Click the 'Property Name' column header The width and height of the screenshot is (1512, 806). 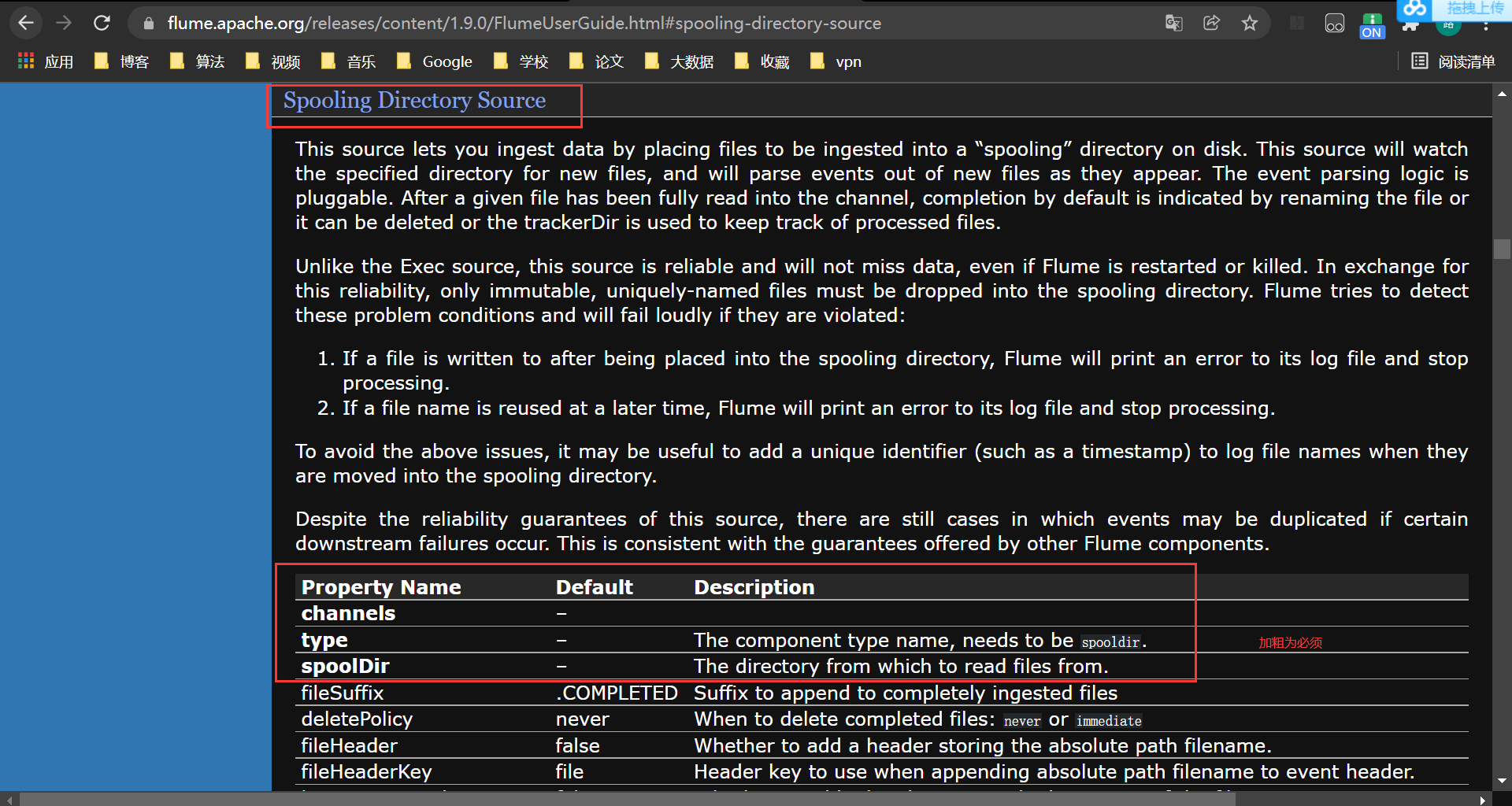point(381,587)
